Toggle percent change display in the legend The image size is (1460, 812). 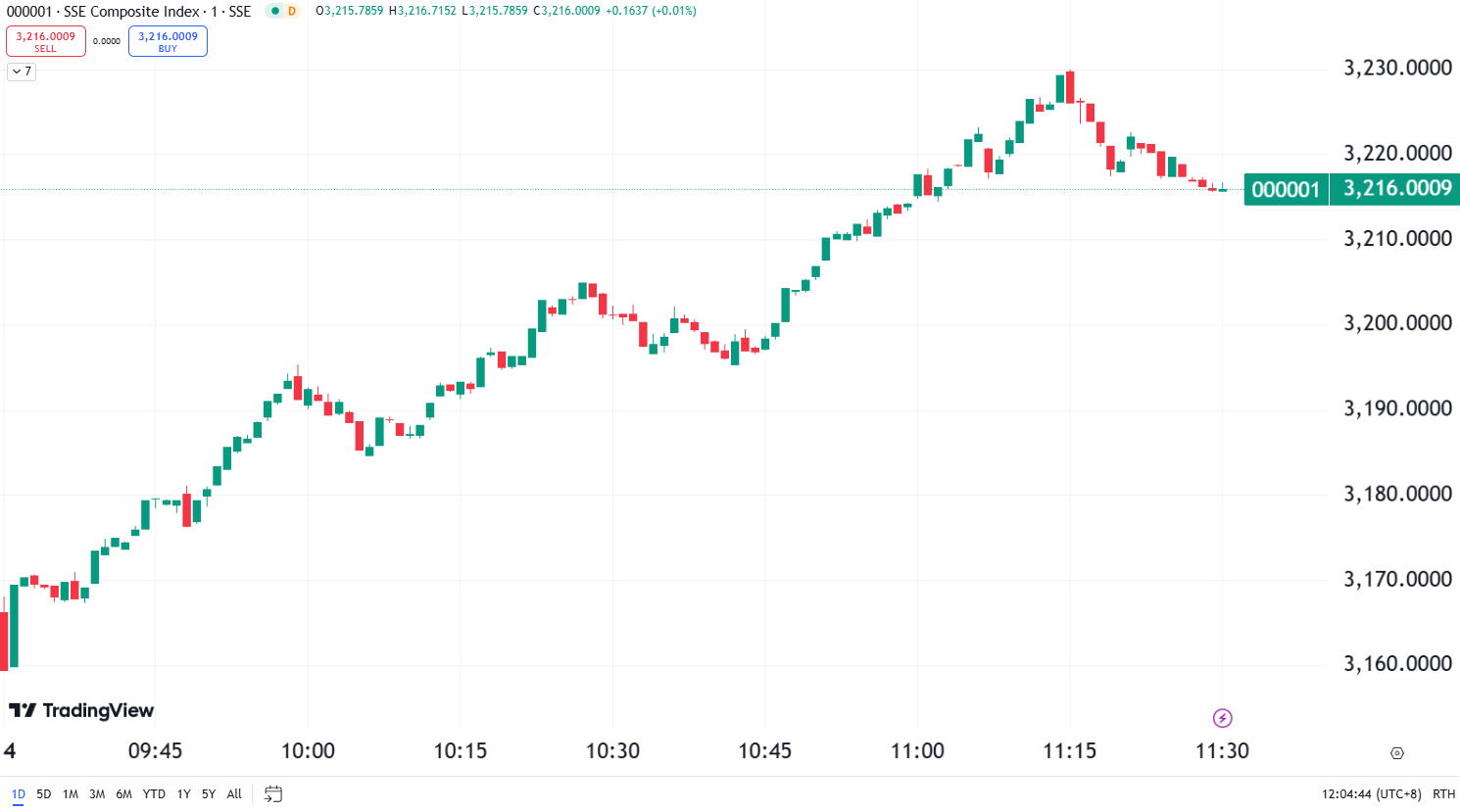point(676,11)
